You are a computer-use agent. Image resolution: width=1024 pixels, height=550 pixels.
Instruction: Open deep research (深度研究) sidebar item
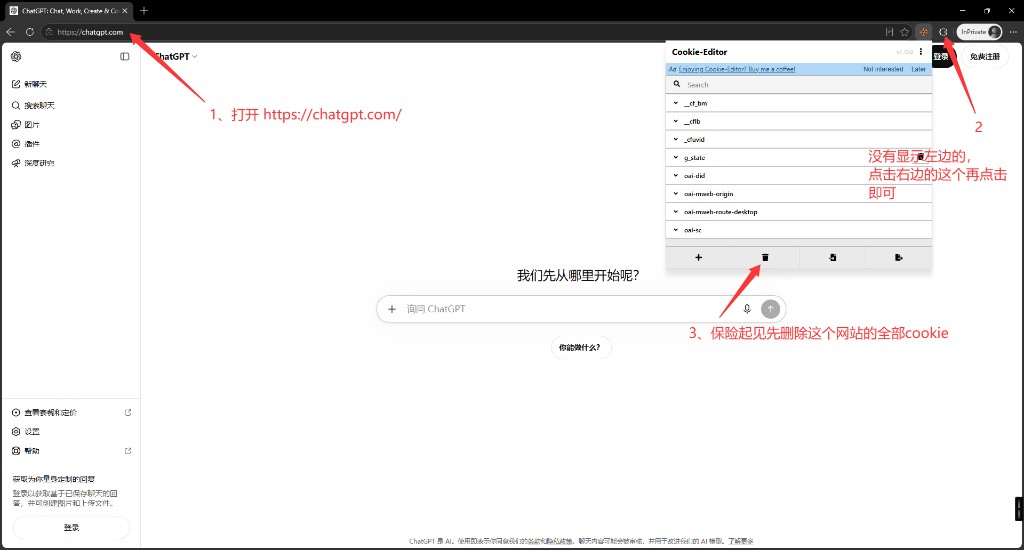point(71,163)
